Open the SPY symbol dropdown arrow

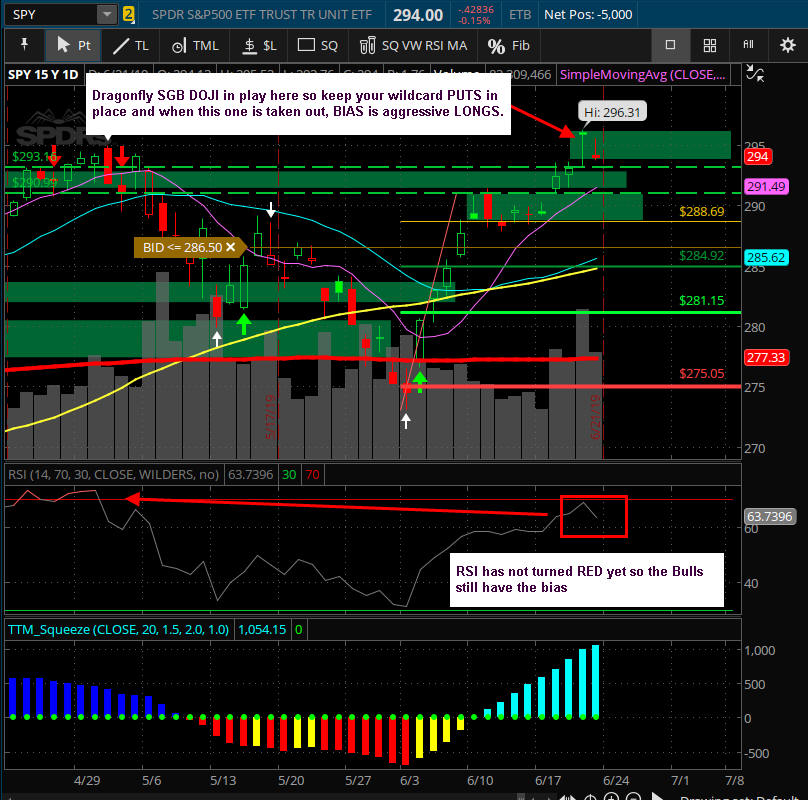[x=106, y=14]
